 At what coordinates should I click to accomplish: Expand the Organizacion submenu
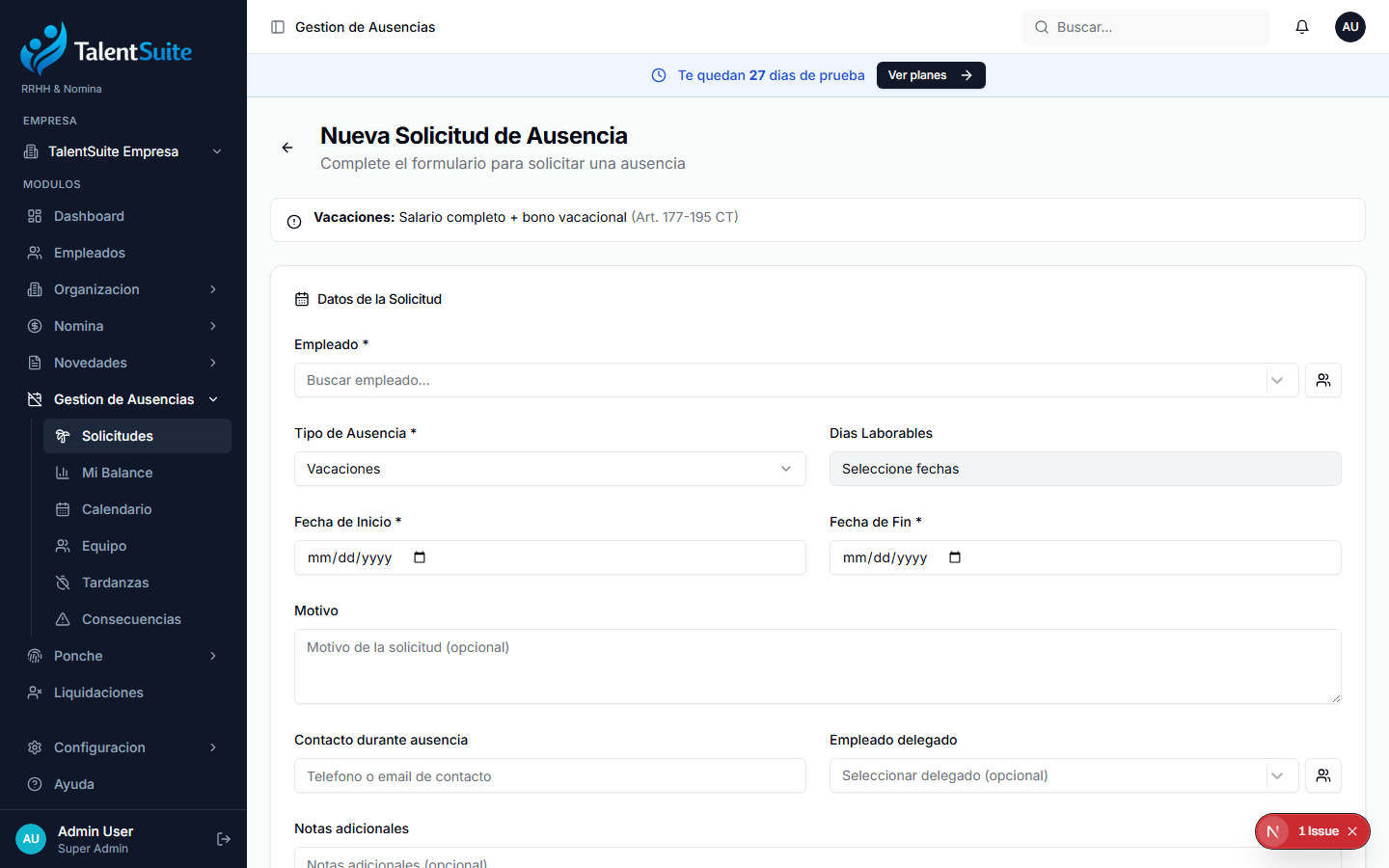213,289
